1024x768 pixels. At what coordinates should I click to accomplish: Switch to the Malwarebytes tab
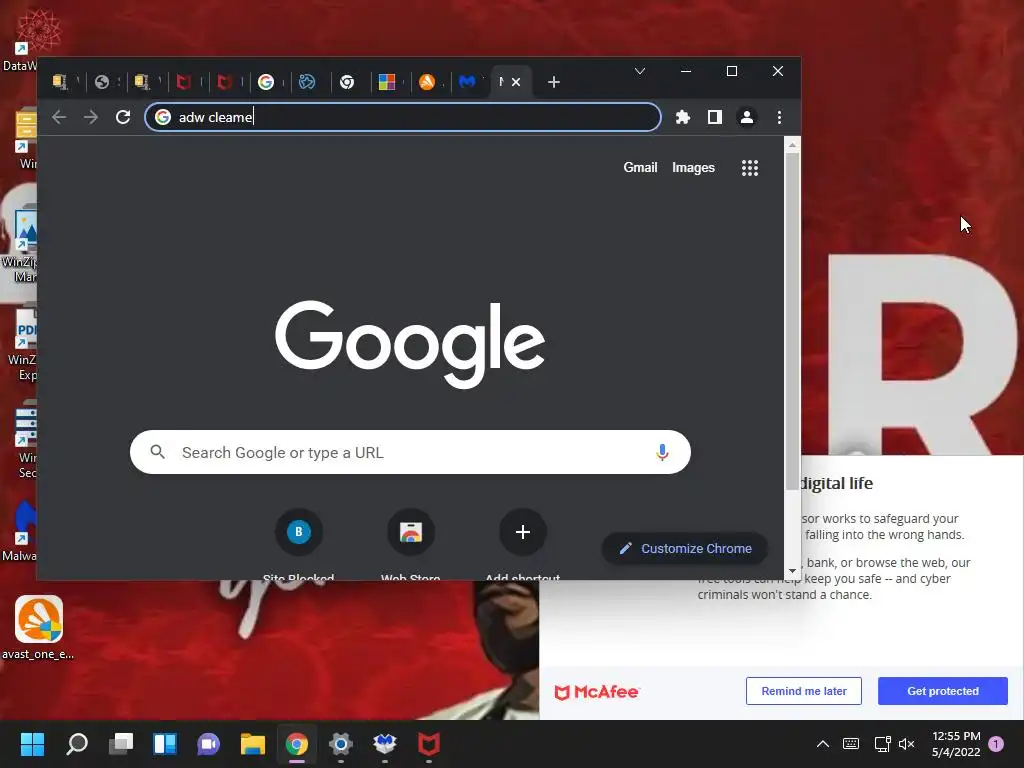(468, 82)
